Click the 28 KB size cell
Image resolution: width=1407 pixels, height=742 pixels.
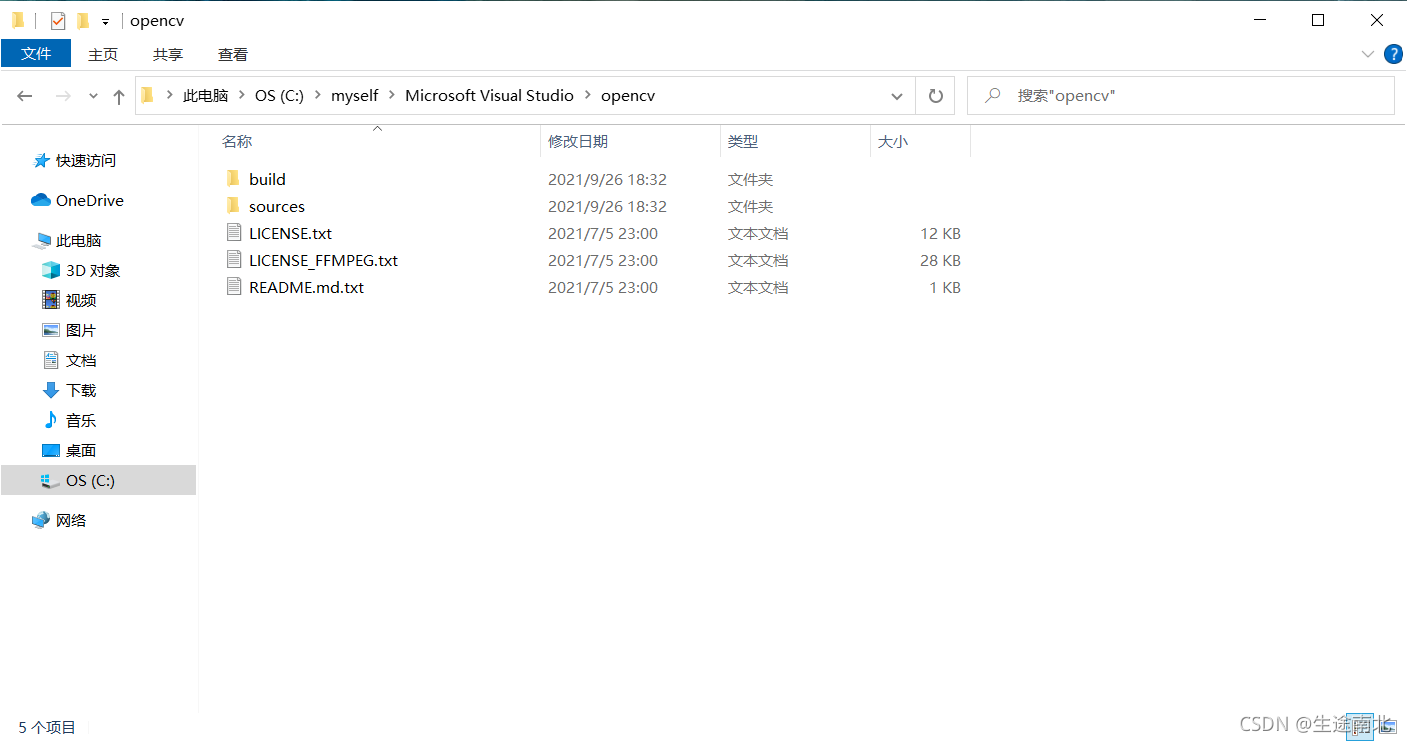pyautogui.click(x=940, y=260)
